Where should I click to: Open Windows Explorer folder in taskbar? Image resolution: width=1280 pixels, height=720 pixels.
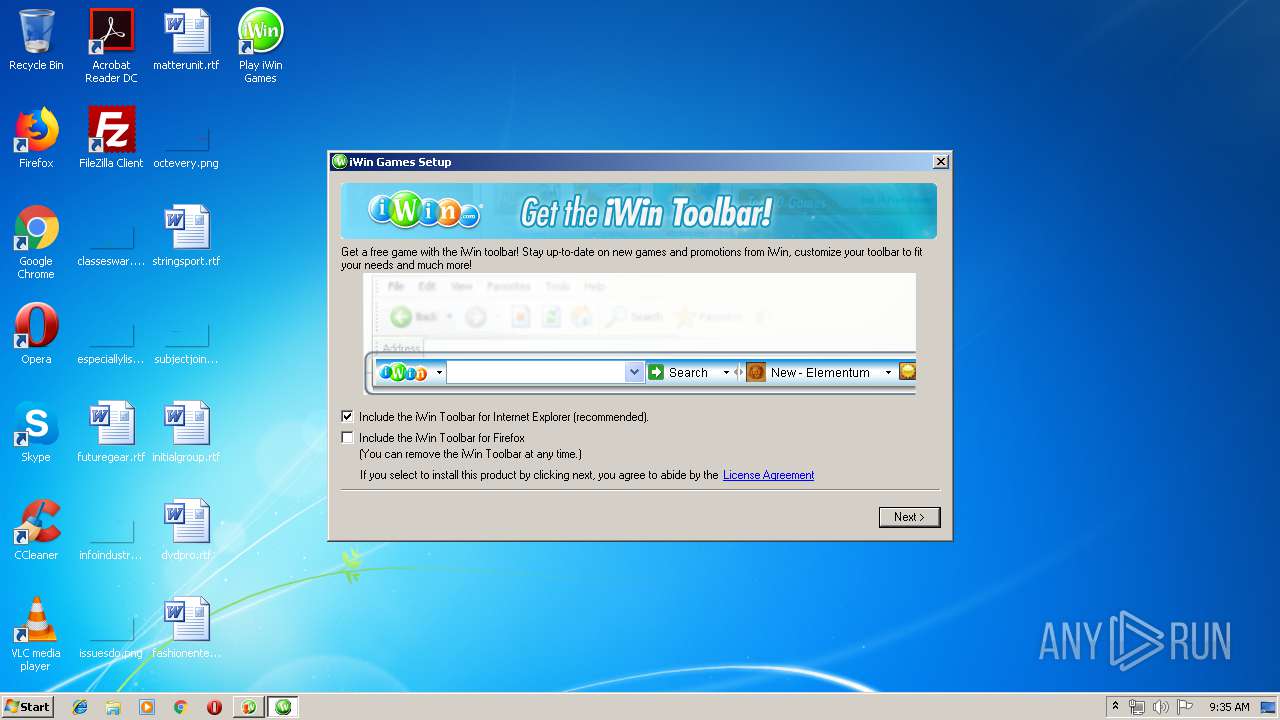click(x=113, y=707)
